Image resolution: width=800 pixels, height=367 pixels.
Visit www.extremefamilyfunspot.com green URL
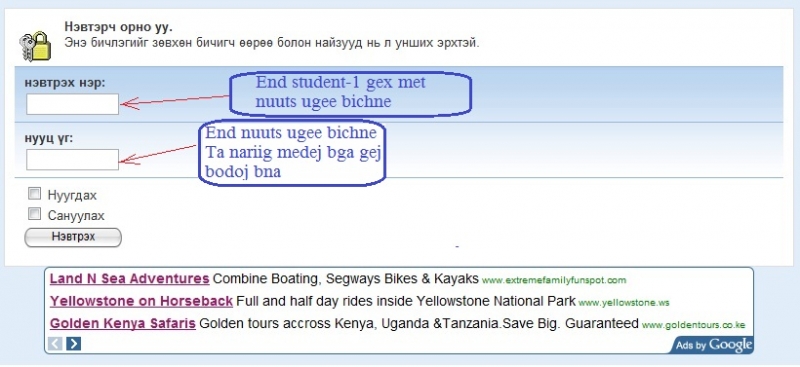click(554, 280)
